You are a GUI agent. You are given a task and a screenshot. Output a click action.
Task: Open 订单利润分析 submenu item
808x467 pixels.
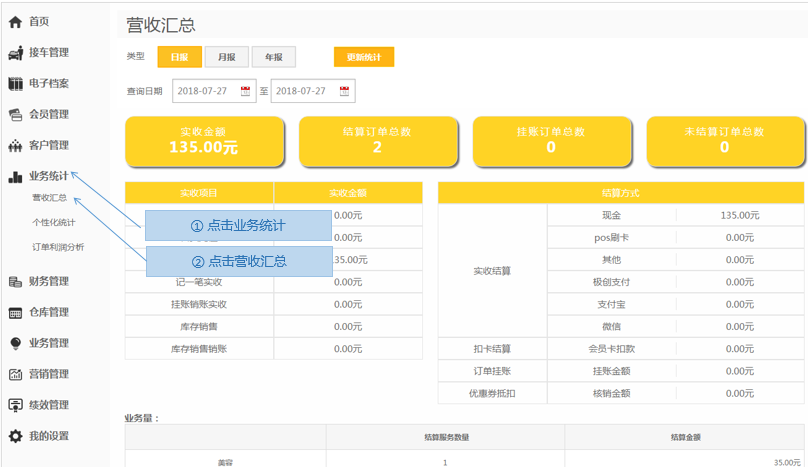58,246
